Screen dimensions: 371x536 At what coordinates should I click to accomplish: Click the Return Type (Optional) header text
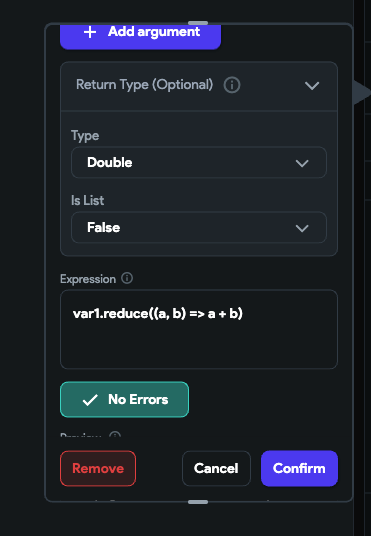144,85
